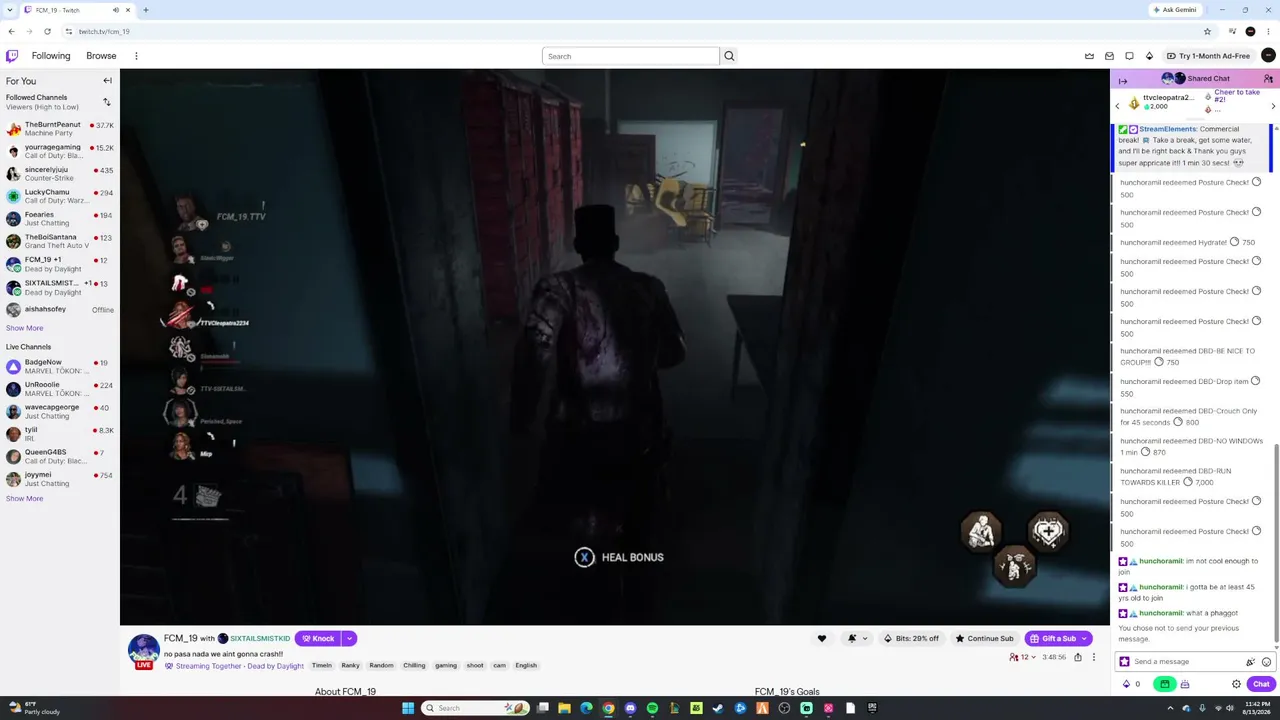Sort followed channels with sort icon

106,102
